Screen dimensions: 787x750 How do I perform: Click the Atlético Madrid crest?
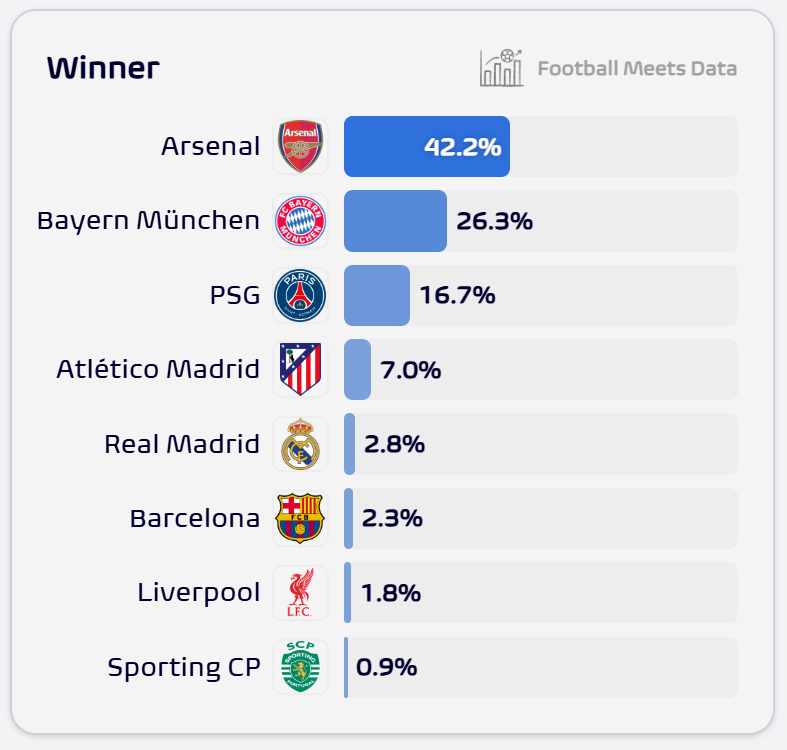click(x=301, y=370)
